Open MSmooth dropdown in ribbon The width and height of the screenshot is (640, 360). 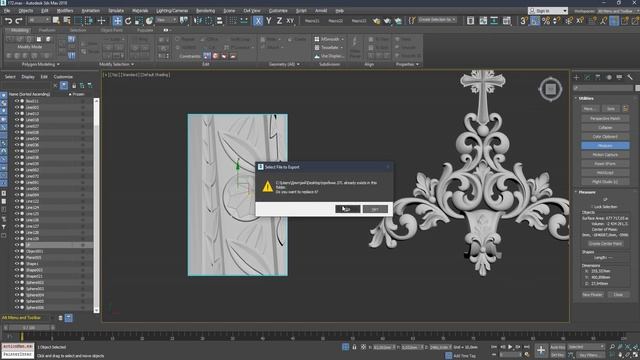(342, 39)
